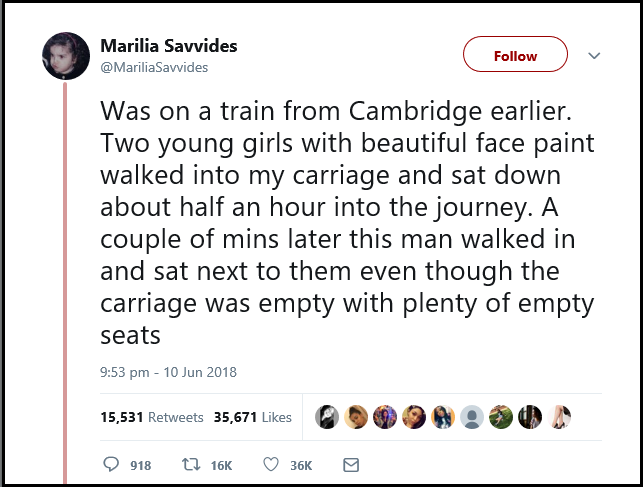Screen dimensions: 643x487
Task: Click the first liker avatar in the row
Action: (x=327, y=417)
